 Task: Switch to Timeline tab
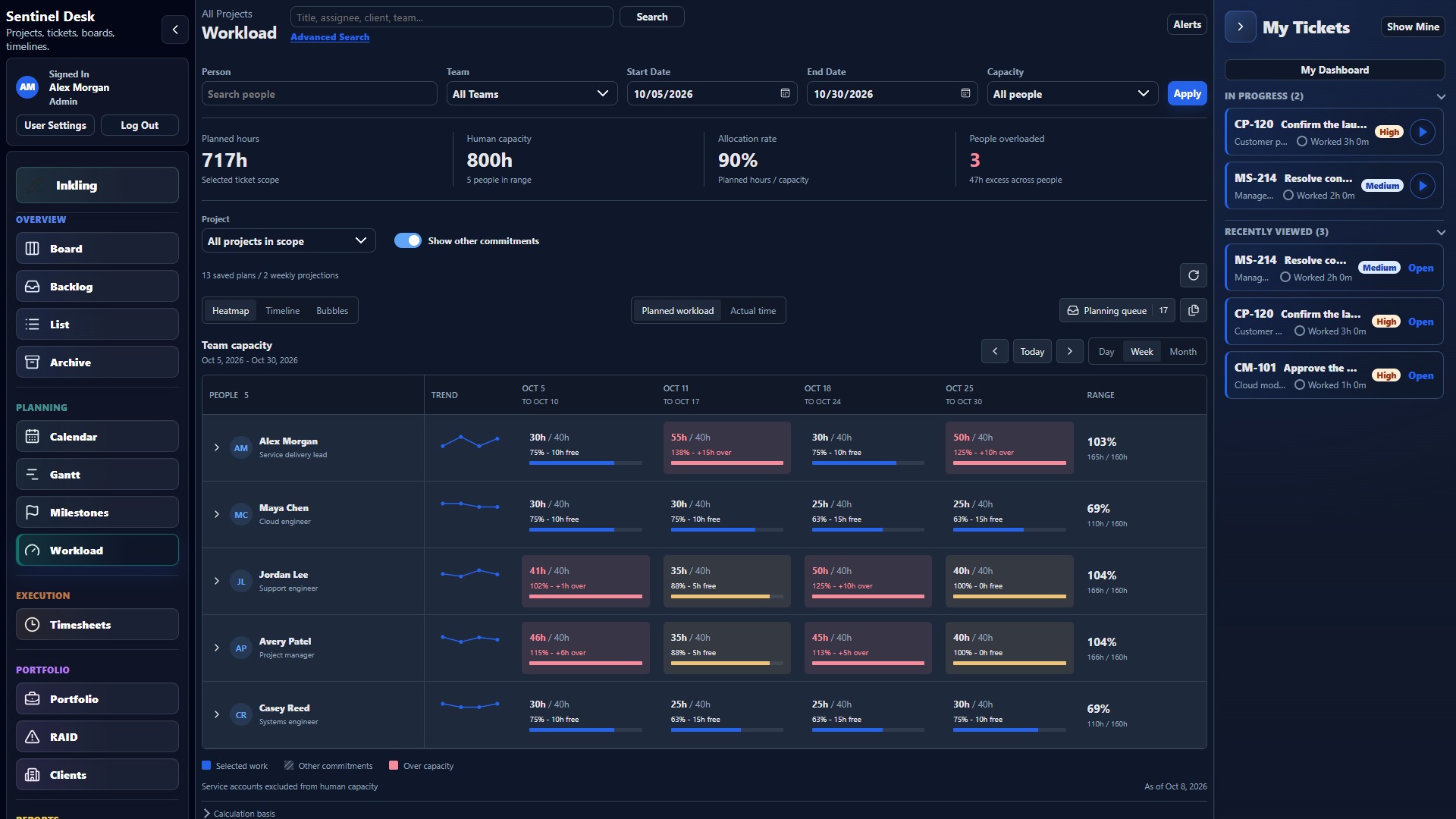(282, 311)
